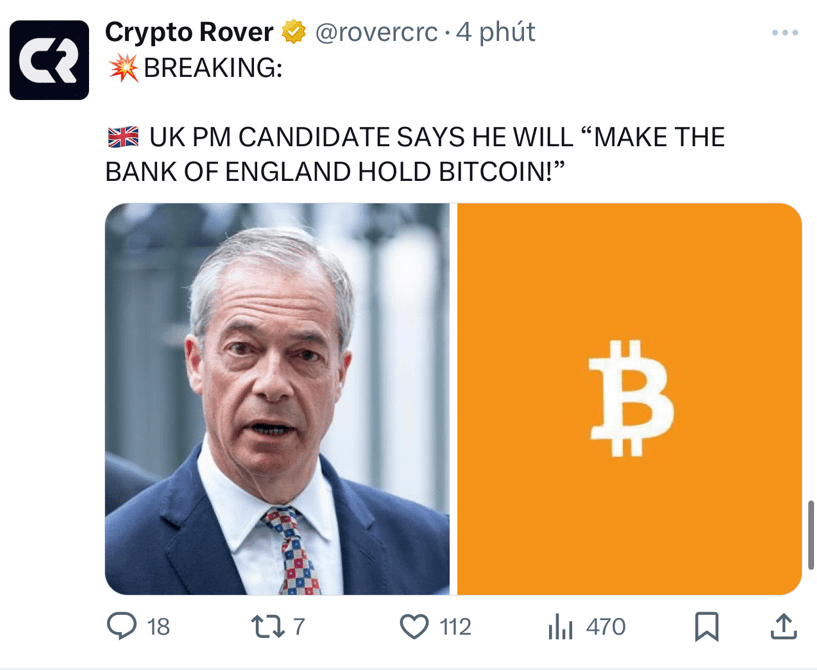Open the @rovercrc handle link
This screenshot has width=817, height=670.
click(x=376, y=33)
